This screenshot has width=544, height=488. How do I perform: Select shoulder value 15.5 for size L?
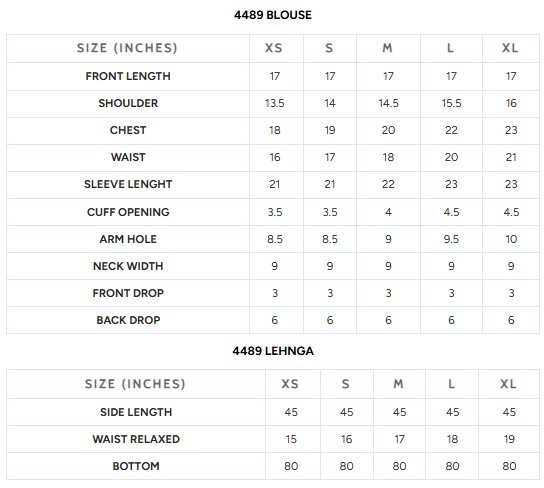pos(451,103)
